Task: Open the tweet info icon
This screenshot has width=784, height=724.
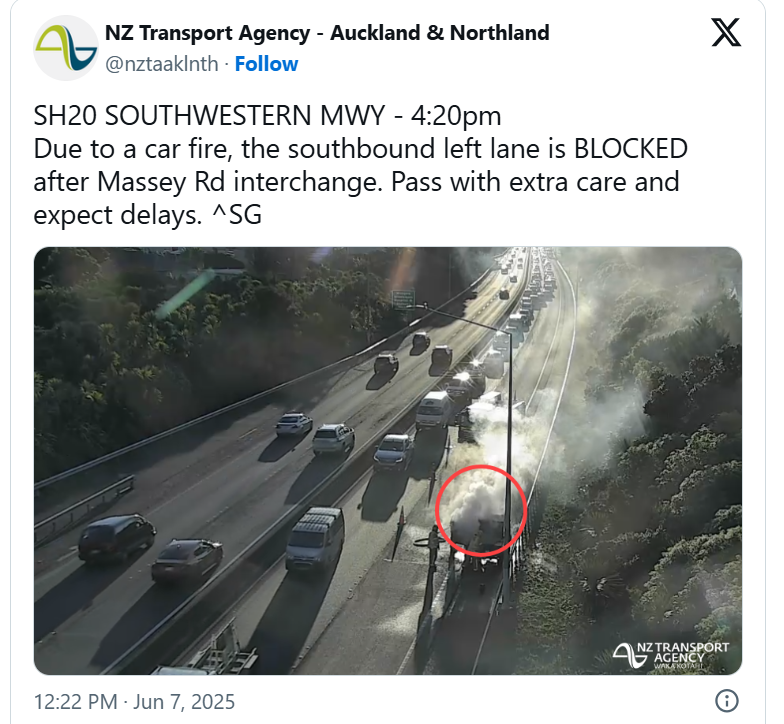Action: [726, 700]
